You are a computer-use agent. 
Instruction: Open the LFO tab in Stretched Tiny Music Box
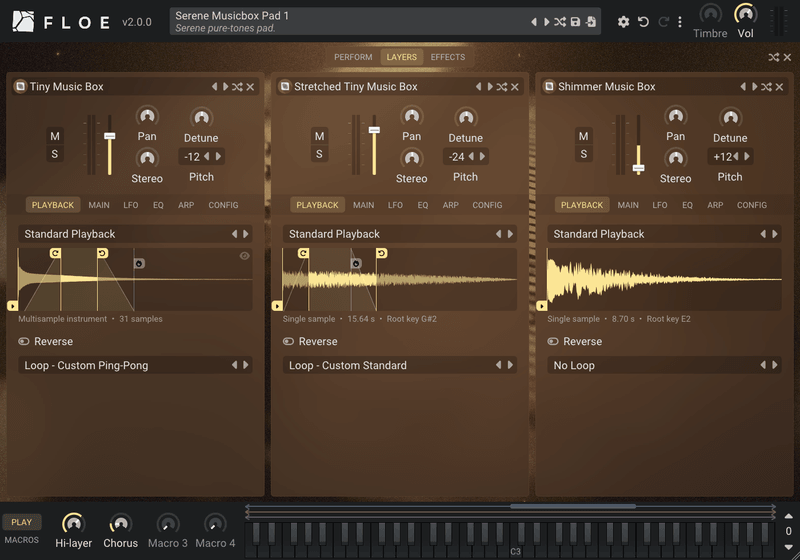pos(395,205)
